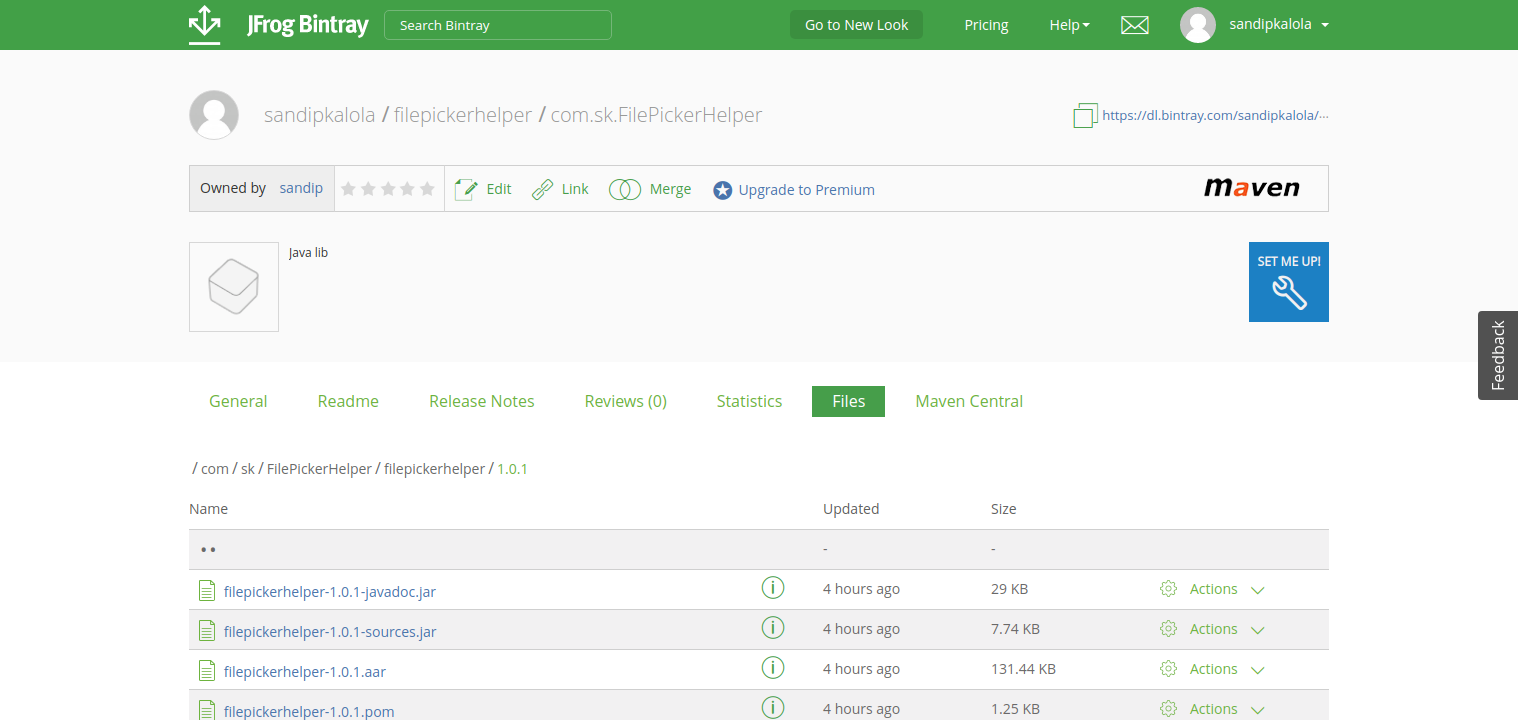Image resolution: width=1518 pixels, height=720 pixels.
Task: Click the Go to New Look button
Action: (x=856, y=24)
